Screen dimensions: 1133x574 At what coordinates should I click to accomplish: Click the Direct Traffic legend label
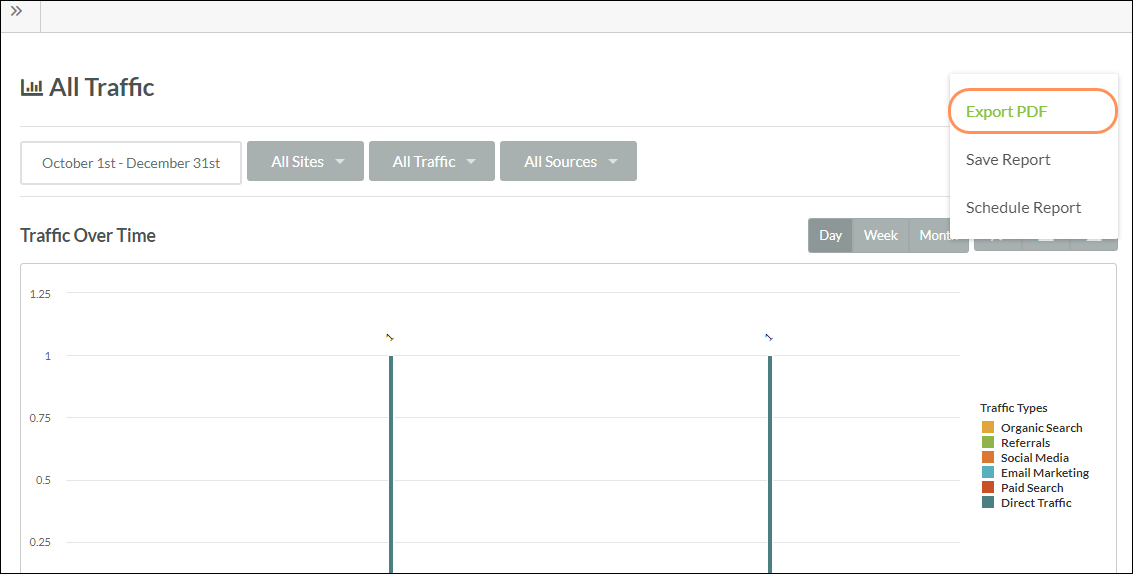tap(1036, 502)
